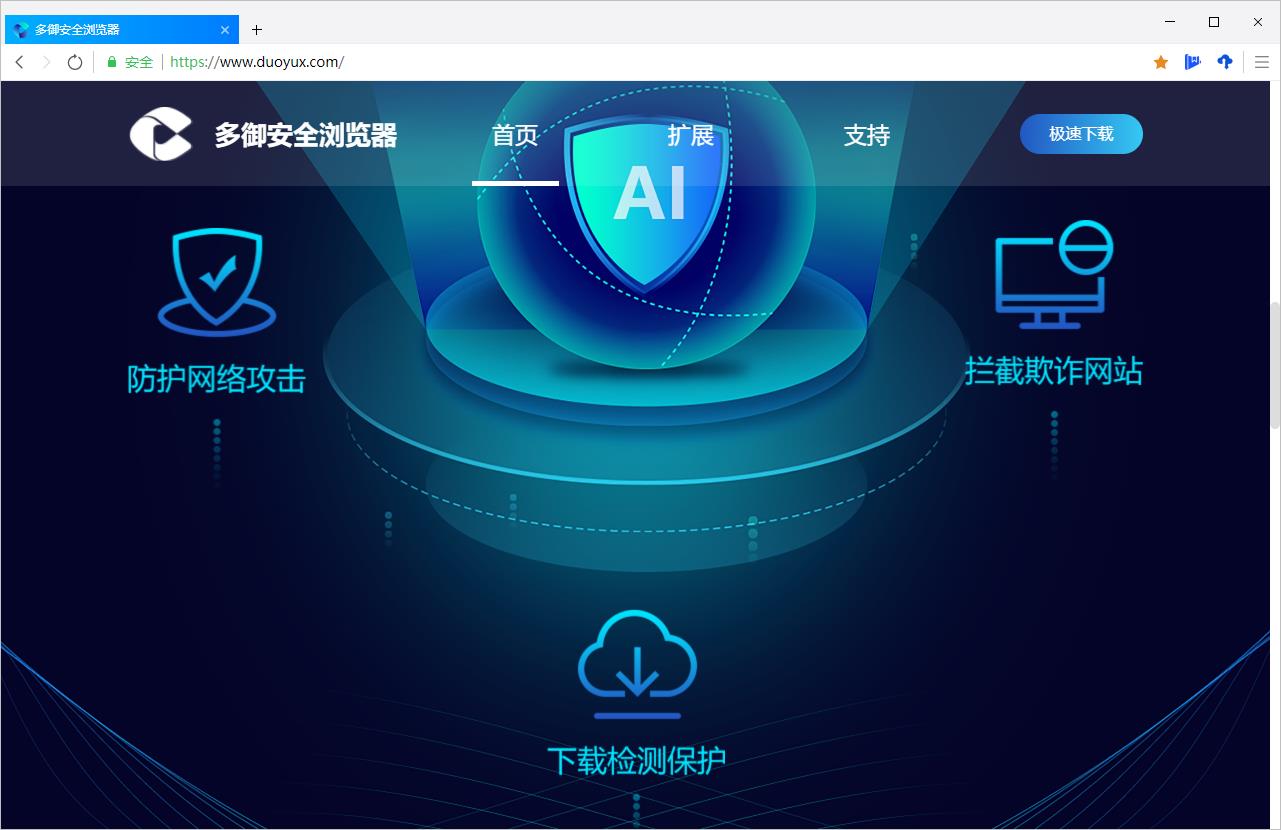The width and height of the screenshot is (1281, 830).
Task: Select the 多御安全浏览器 browser tab
Action: 110,29
